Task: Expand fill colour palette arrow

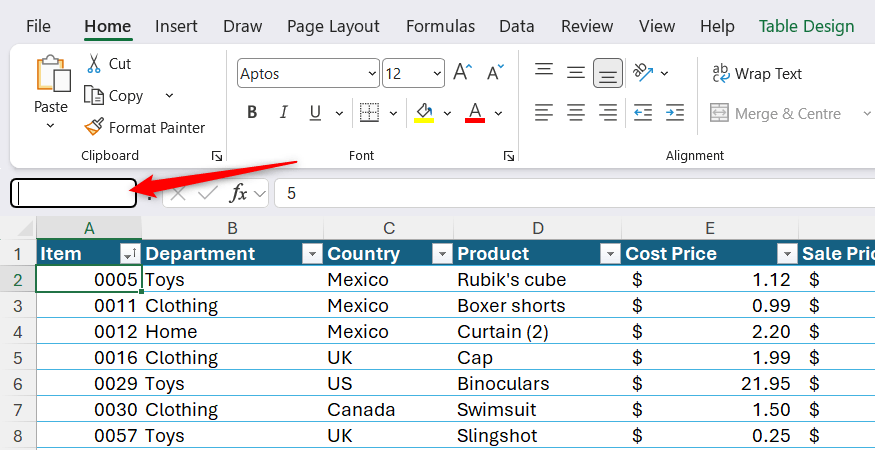Action: (x=447, y=113)
